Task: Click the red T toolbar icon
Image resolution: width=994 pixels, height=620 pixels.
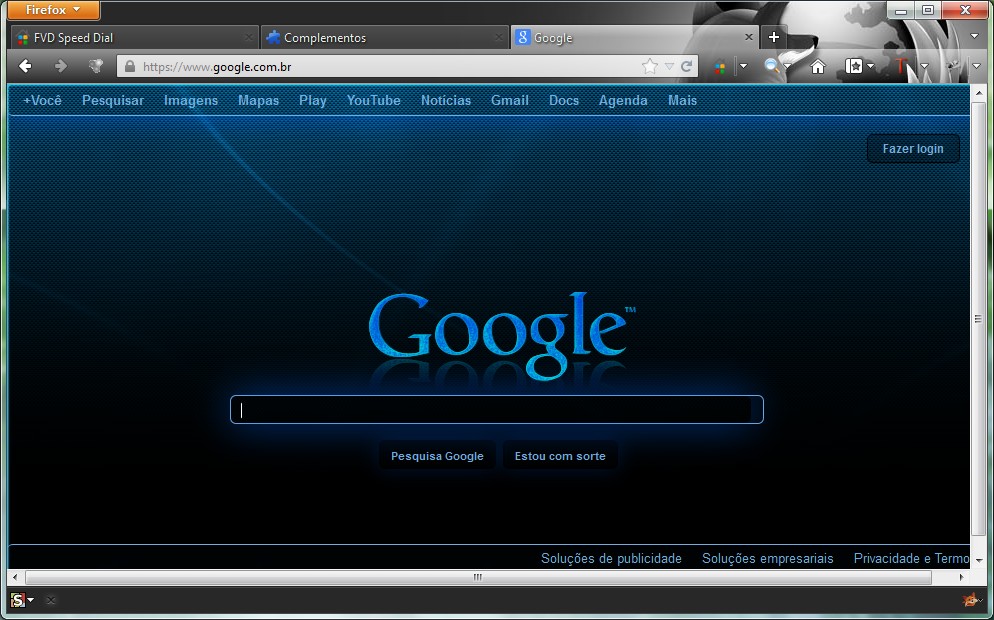Action: [x=902, y=66]
